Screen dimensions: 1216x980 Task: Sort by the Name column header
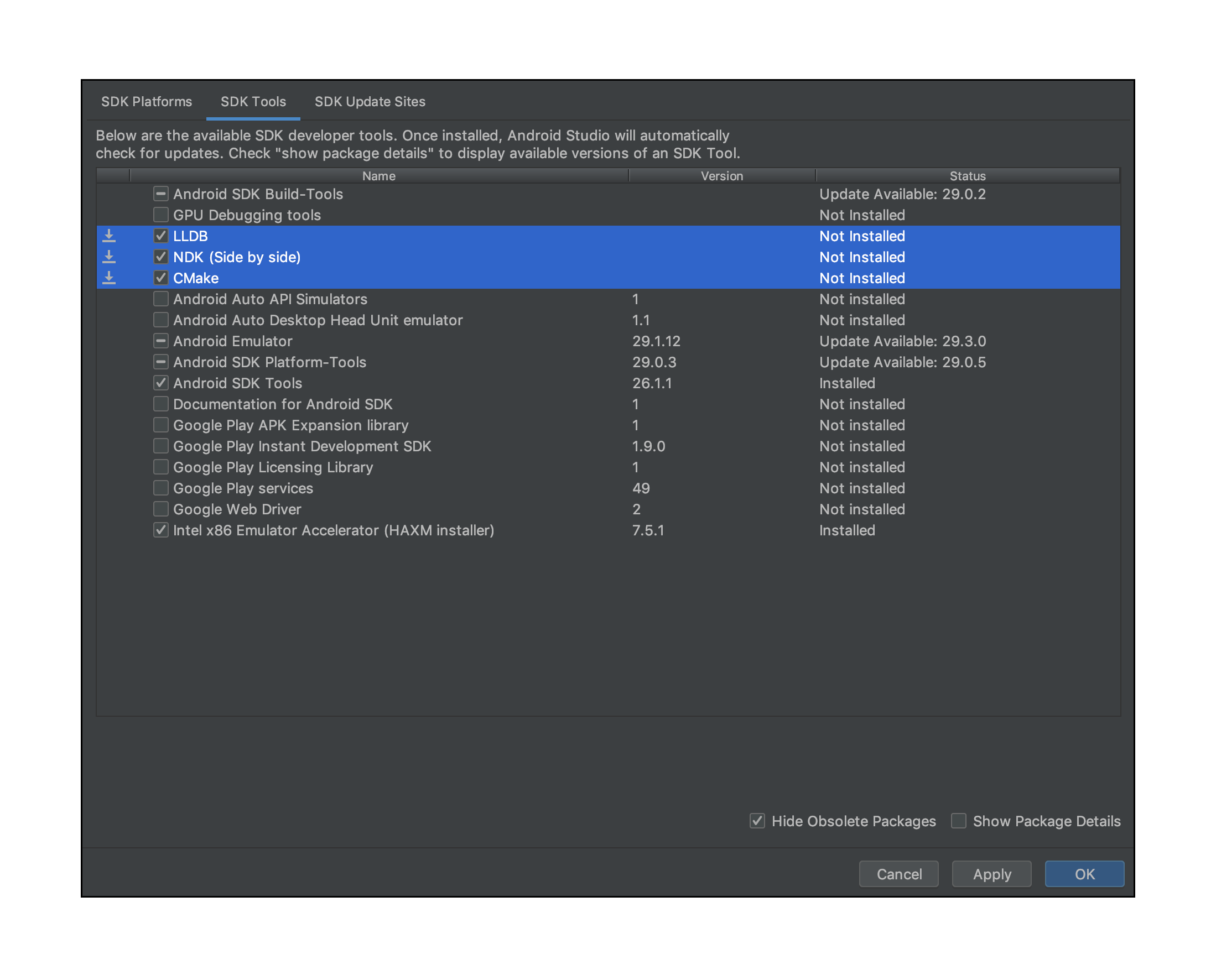coord(378,176)
